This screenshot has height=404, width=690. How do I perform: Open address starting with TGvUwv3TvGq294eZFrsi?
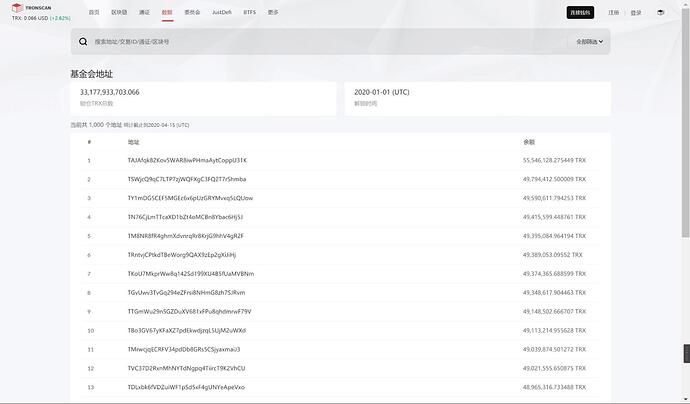[x=186, y=293]
